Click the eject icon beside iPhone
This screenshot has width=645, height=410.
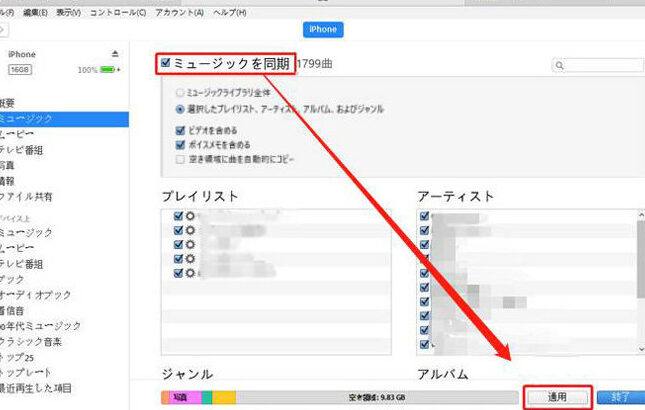(115, 54)
